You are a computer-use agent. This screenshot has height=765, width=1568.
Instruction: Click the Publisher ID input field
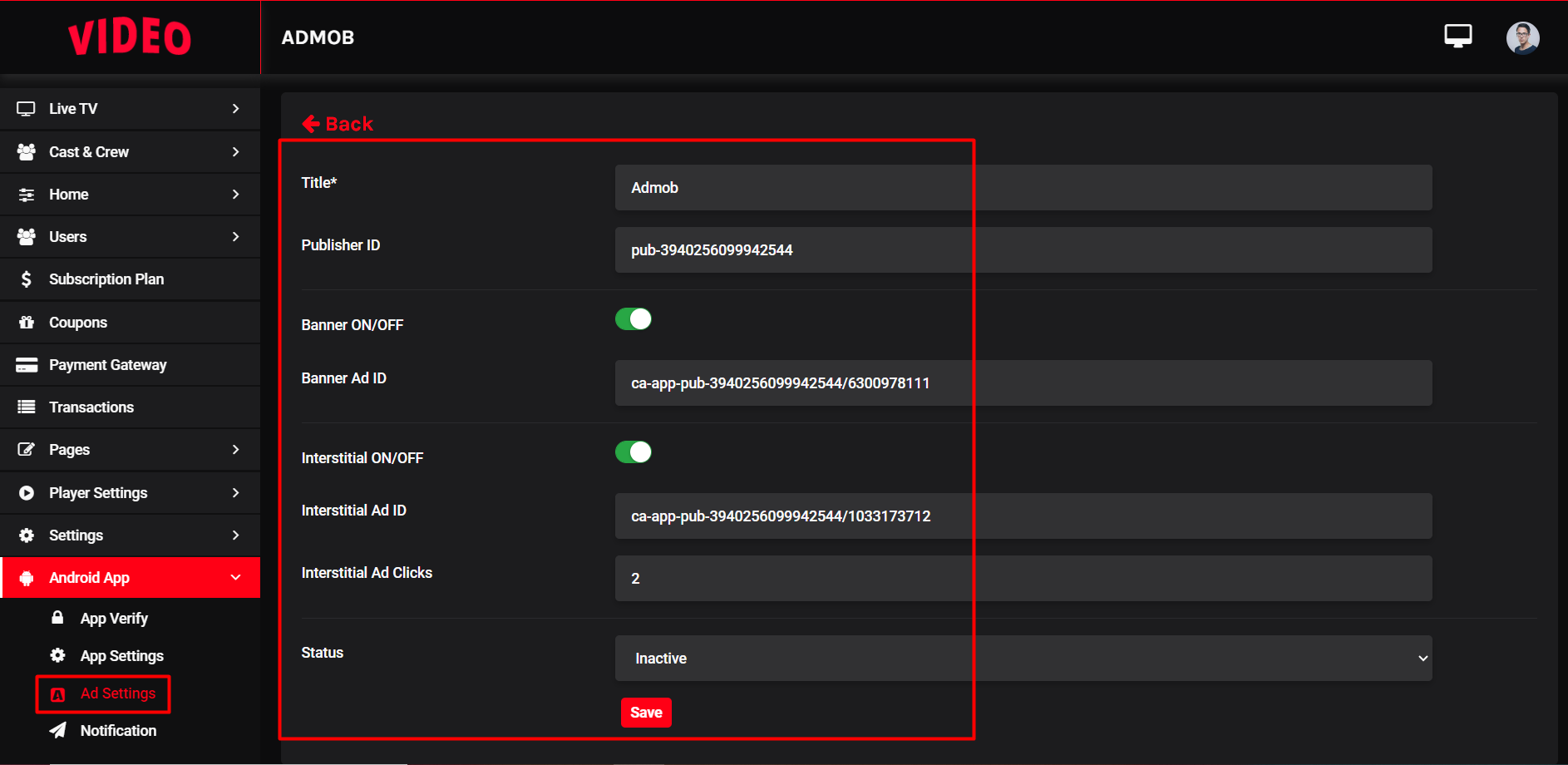tap(1023, 250)
